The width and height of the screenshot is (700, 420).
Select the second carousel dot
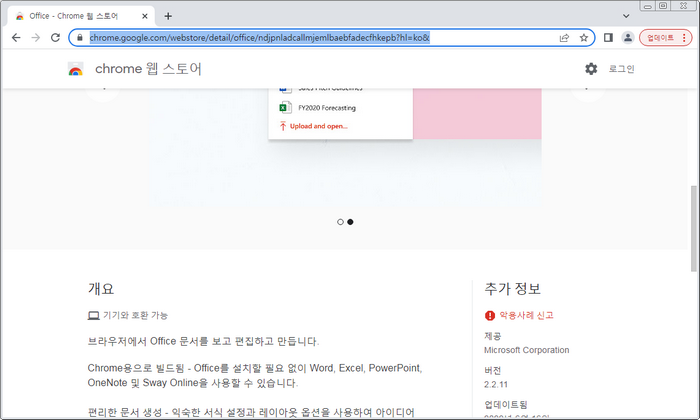pyautogui.click(x=350, y=222)
